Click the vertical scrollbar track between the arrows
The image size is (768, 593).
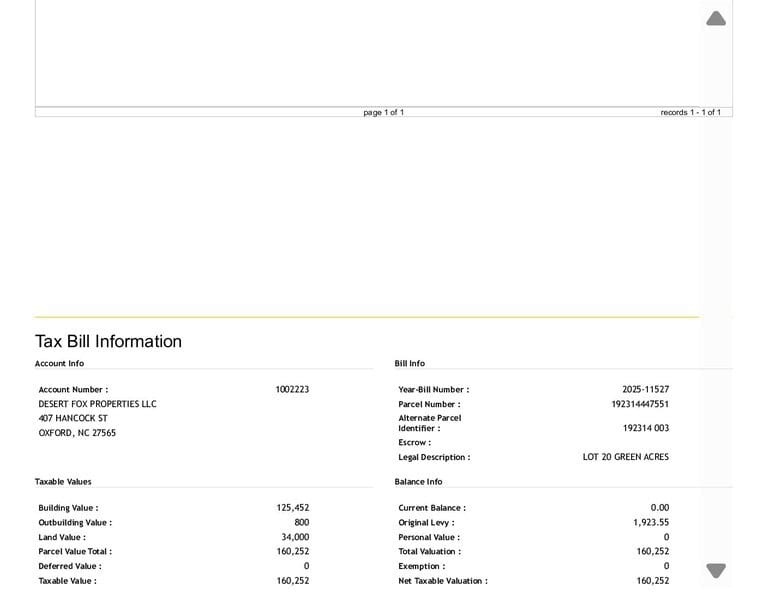click(x=716, y=300)
